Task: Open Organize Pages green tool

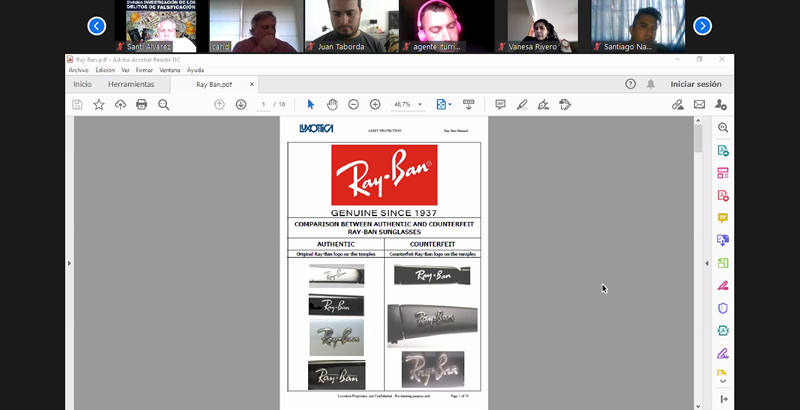Action: (723, 263)
